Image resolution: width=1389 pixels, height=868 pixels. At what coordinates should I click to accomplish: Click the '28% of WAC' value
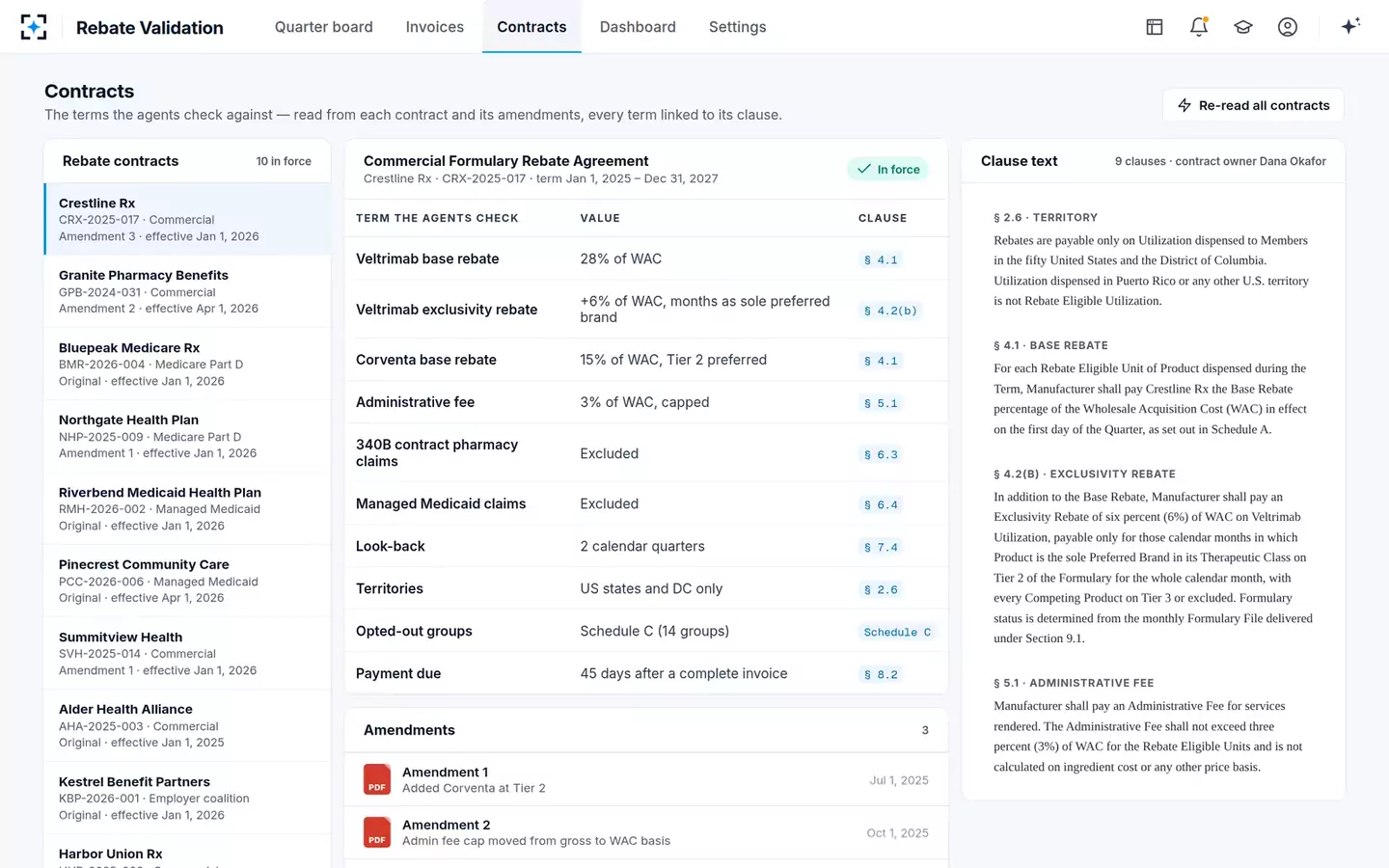pos(621,258)
